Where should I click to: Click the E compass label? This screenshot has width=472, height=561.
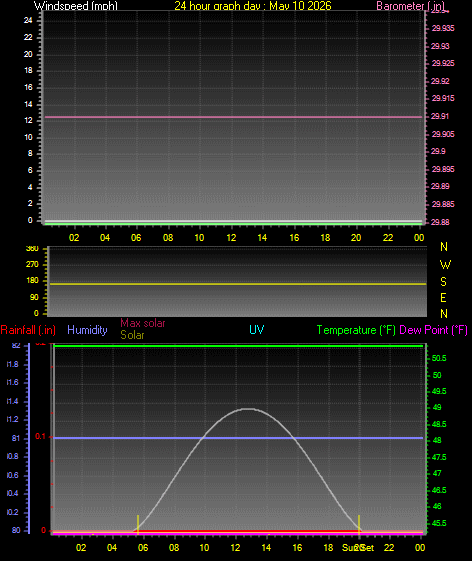click(x=443, y=298)
